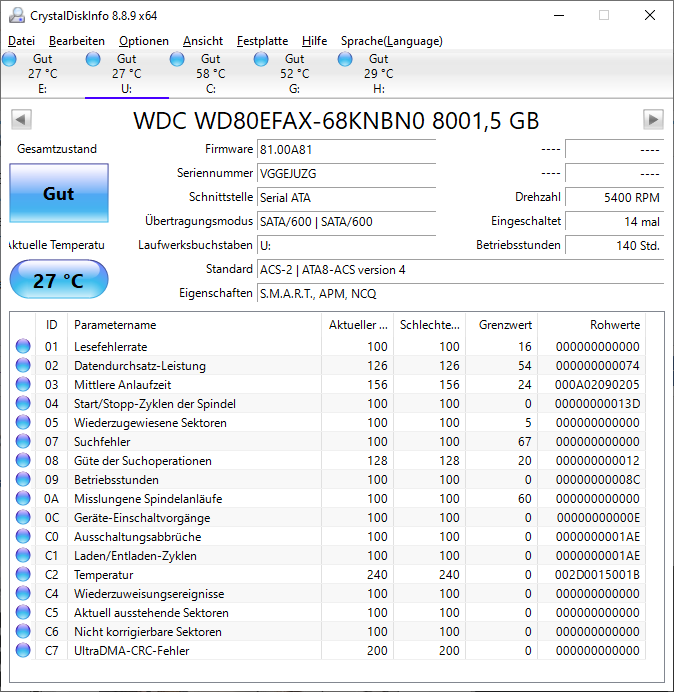674x692 pixels.
Task: Click status icon of Güte der Suchoperationen
Action: [23, 460]
